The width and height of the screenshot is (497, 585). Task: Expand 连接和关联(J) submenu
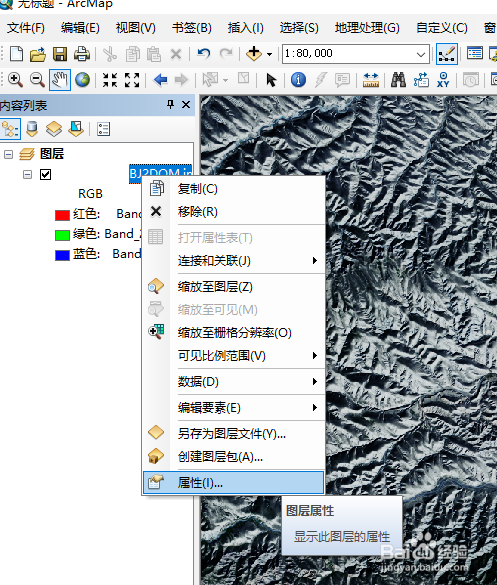click(233, 260)
